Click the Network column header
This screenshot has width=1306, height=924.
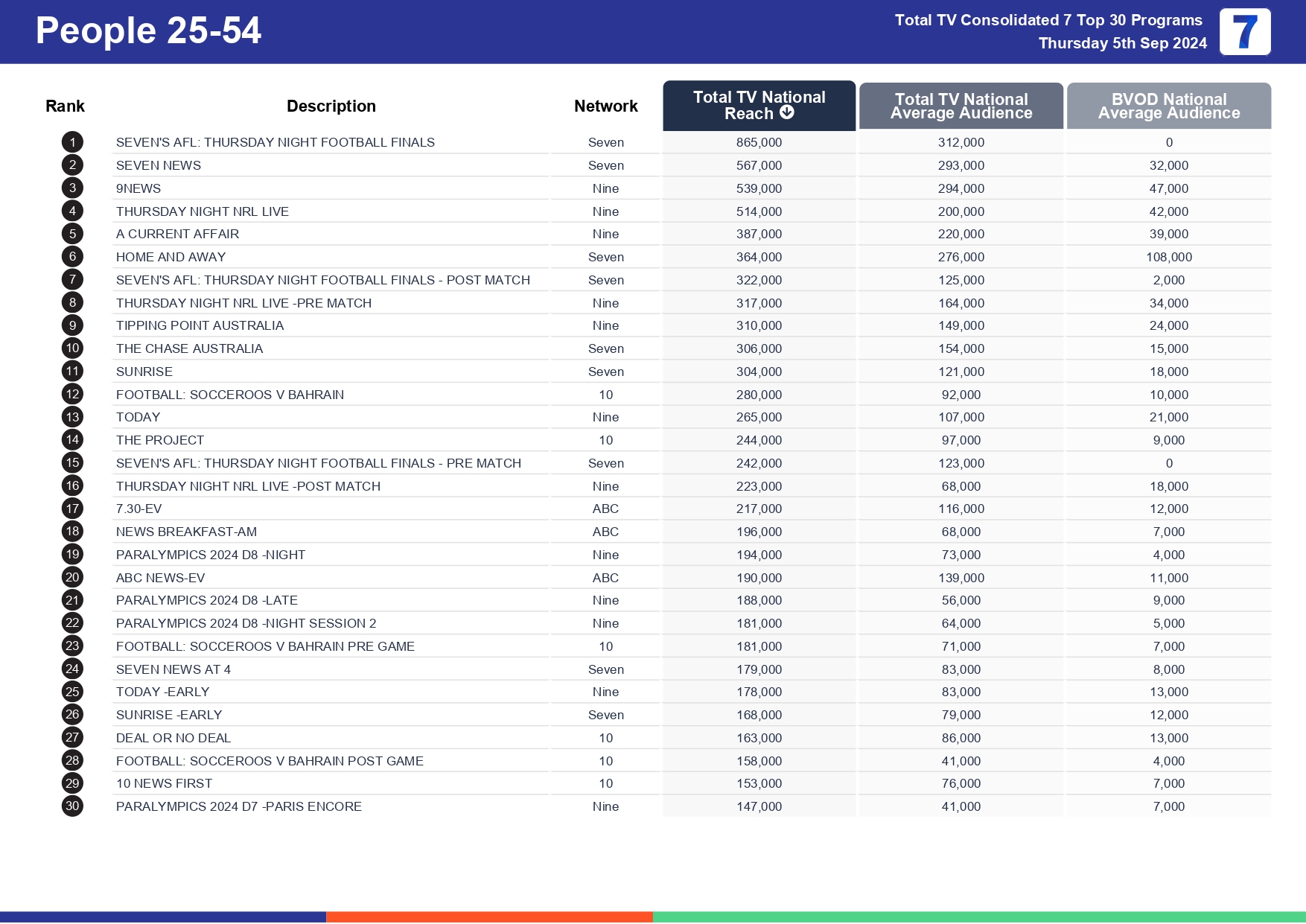click(605, 106)
